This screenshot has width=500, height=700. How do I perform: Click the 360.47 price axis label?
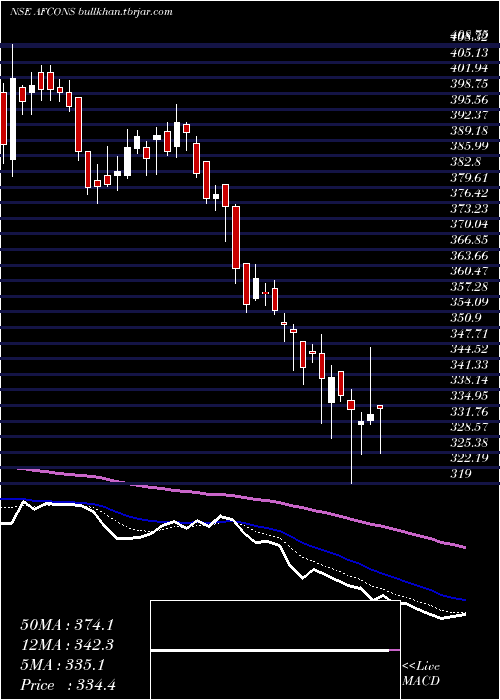(x=468, y=271)
